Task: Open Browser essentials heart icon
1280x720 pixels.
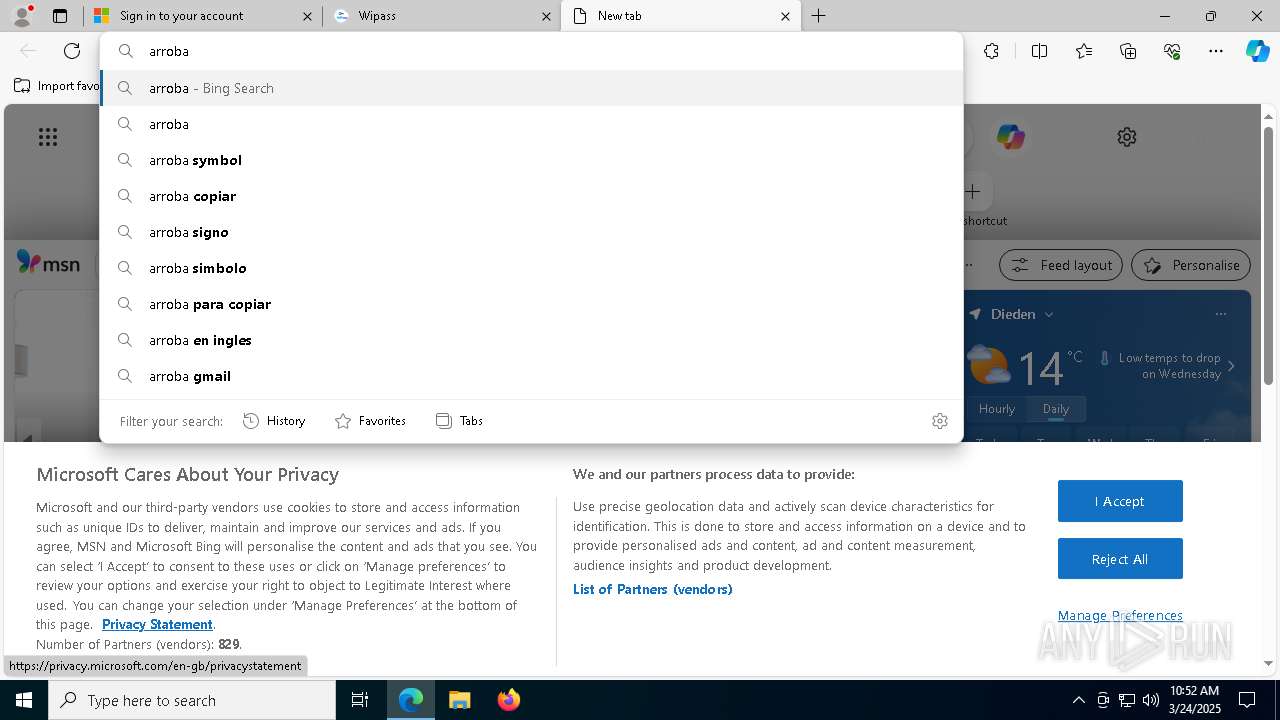Action: click(1172, 51)
